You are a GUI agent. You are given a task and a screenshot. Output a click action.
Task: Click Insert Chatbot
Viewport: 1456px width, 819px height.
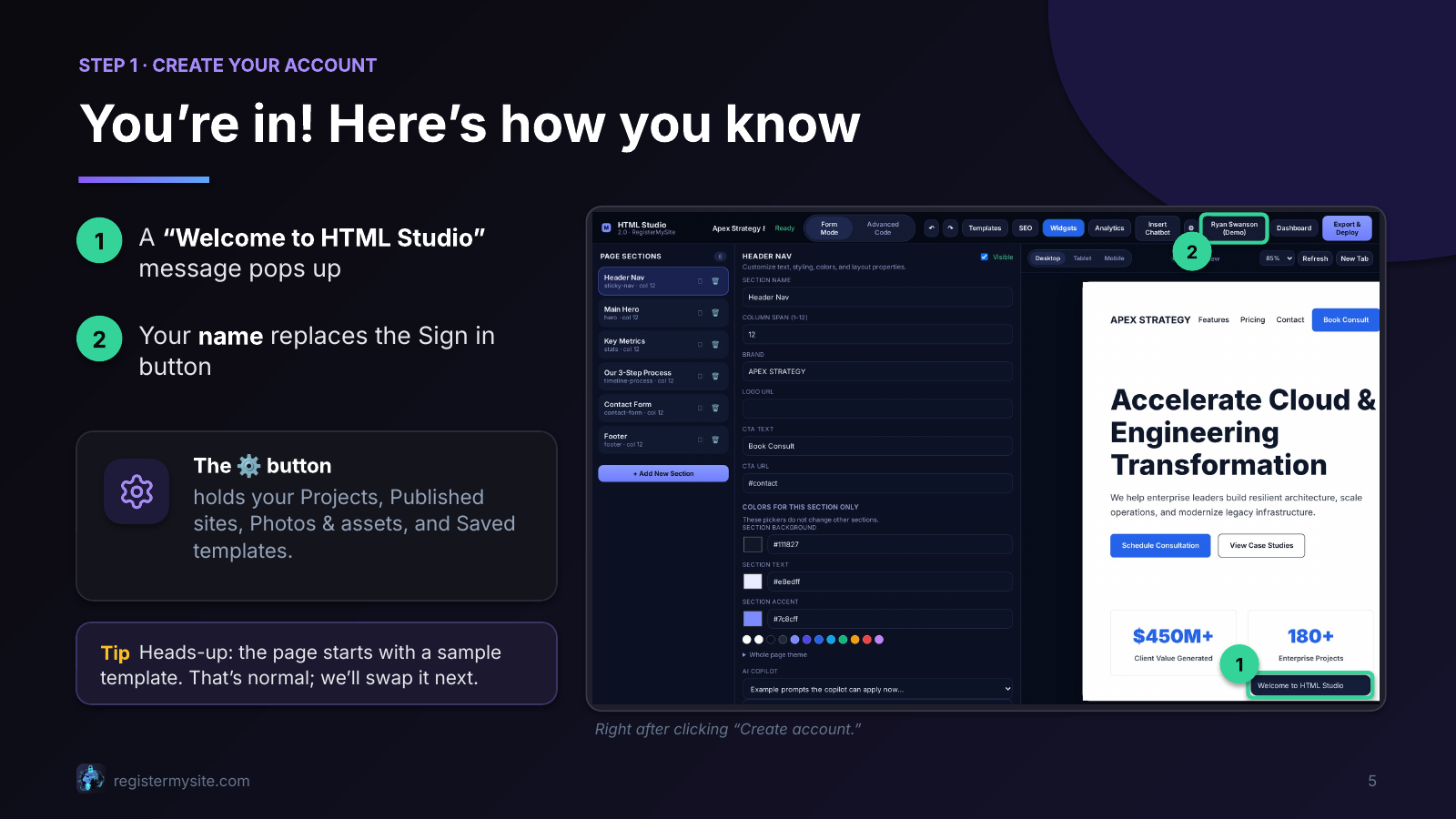(x=1158, y=228)
